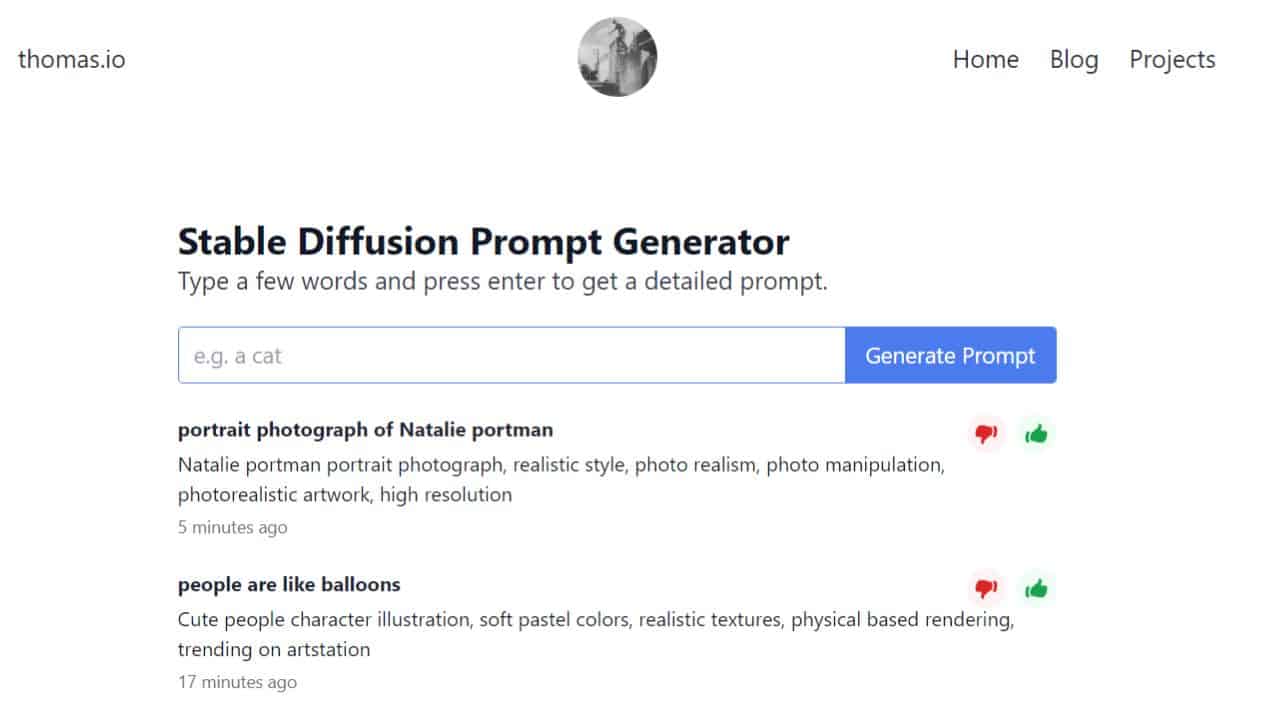Viewport: 1280px width, 720px height.
Task: Click the thumbs up on Natalie Portman prompt
Action: (x=1037, y=433)
